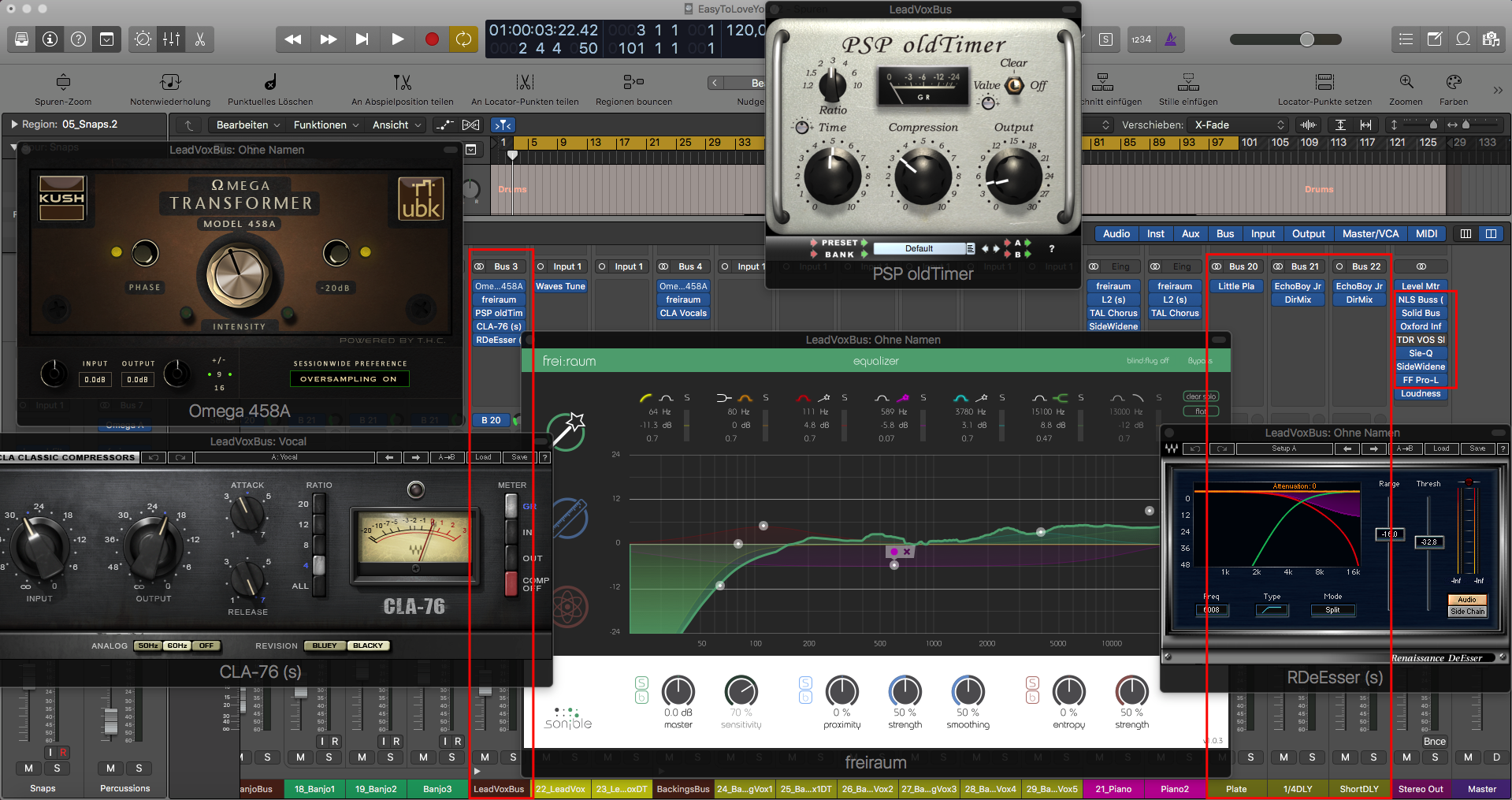The image size is (1512, 800).
Task: Click freiraum smart EQ wand icon
Action: coord(568,432)
